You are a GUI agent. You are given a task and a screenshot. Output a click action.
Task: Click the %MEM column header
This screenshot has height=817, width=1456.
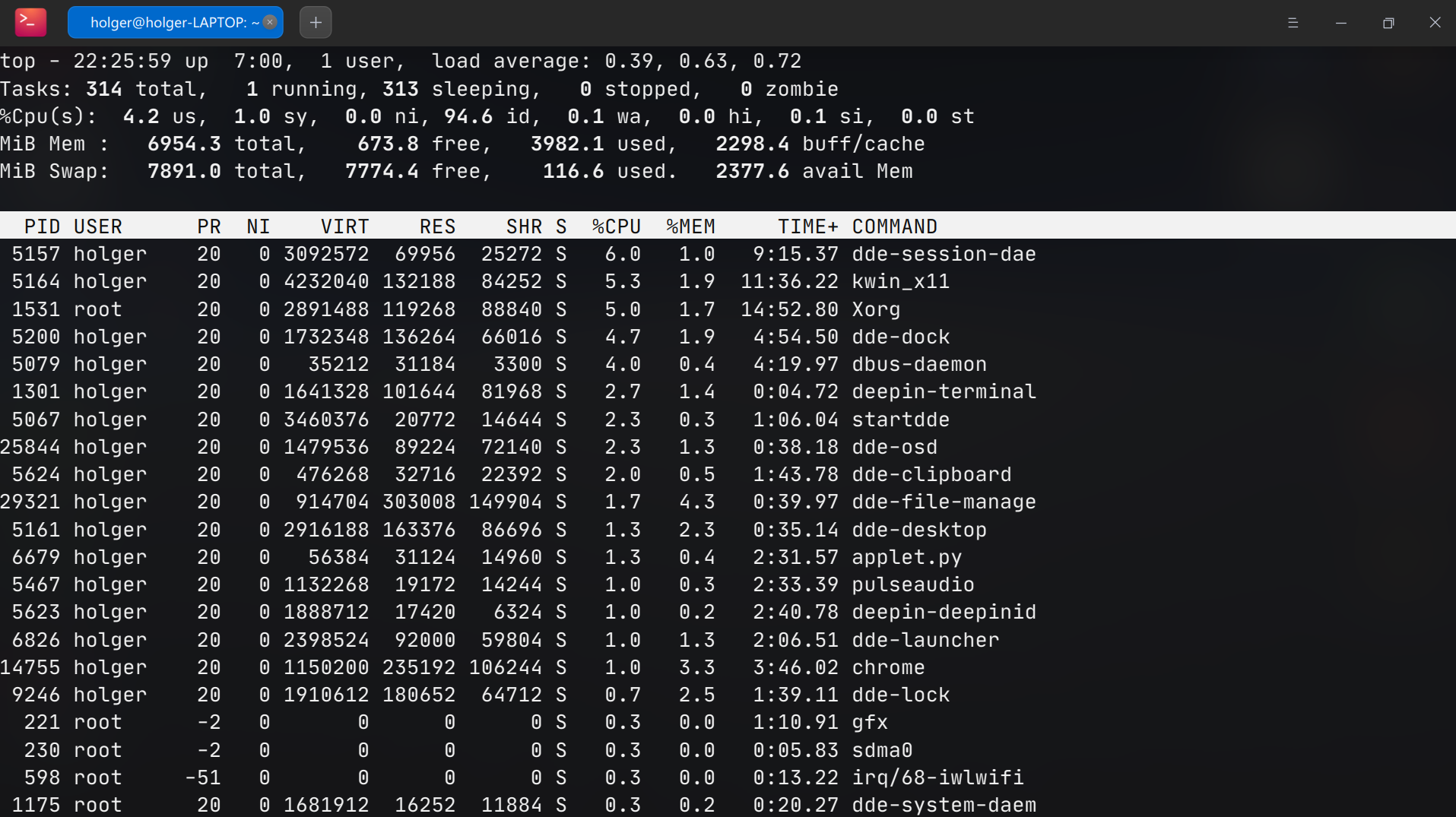tap(690, 226)
